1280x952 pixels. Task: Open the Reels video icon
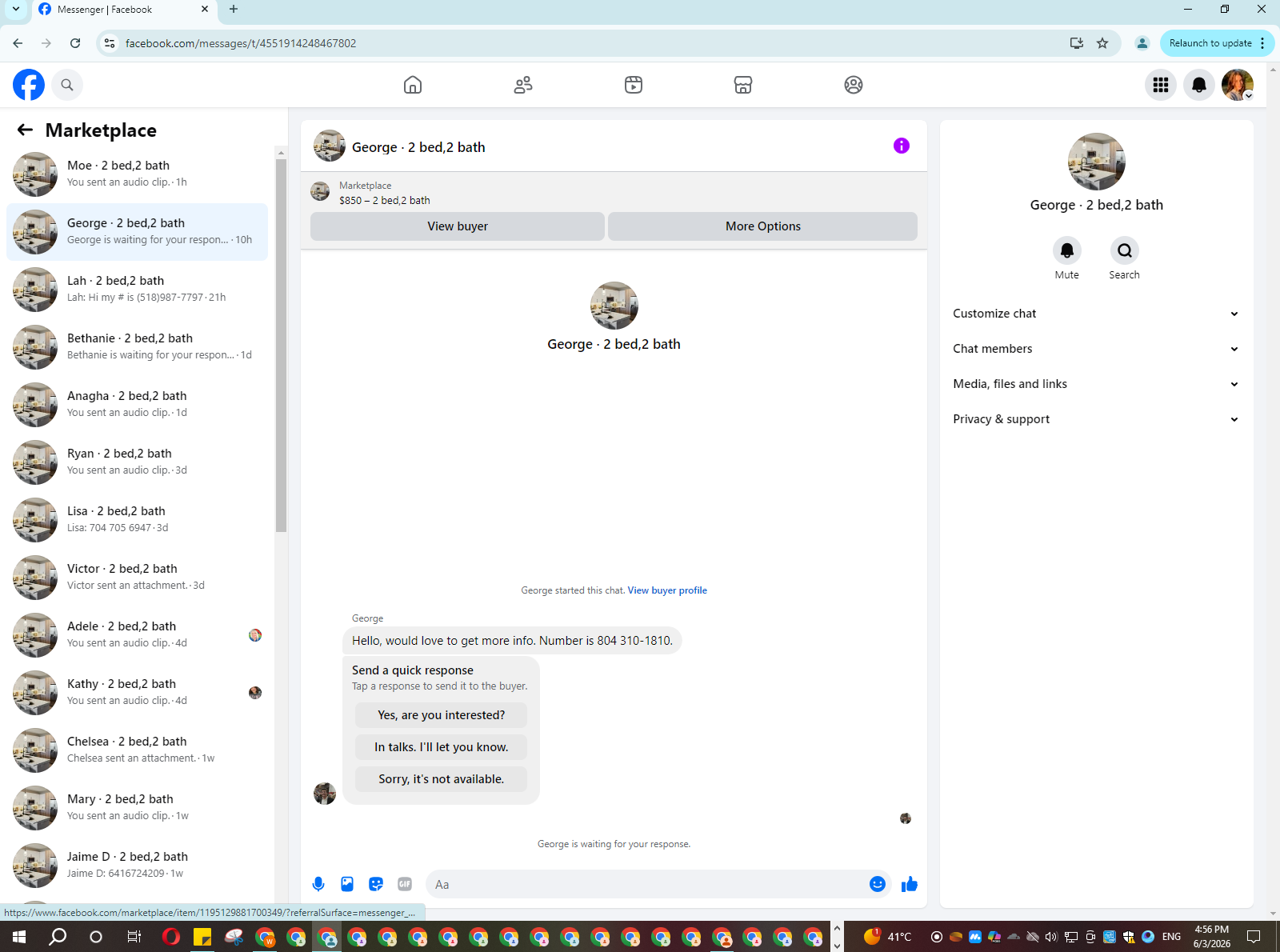634,85
